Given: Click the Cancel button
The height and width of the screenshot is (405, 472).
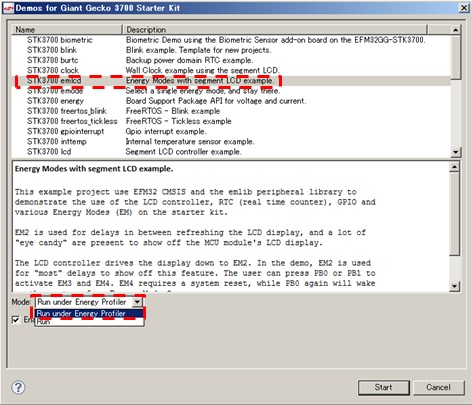Looking at the screenshot, I should click(439, 387).
